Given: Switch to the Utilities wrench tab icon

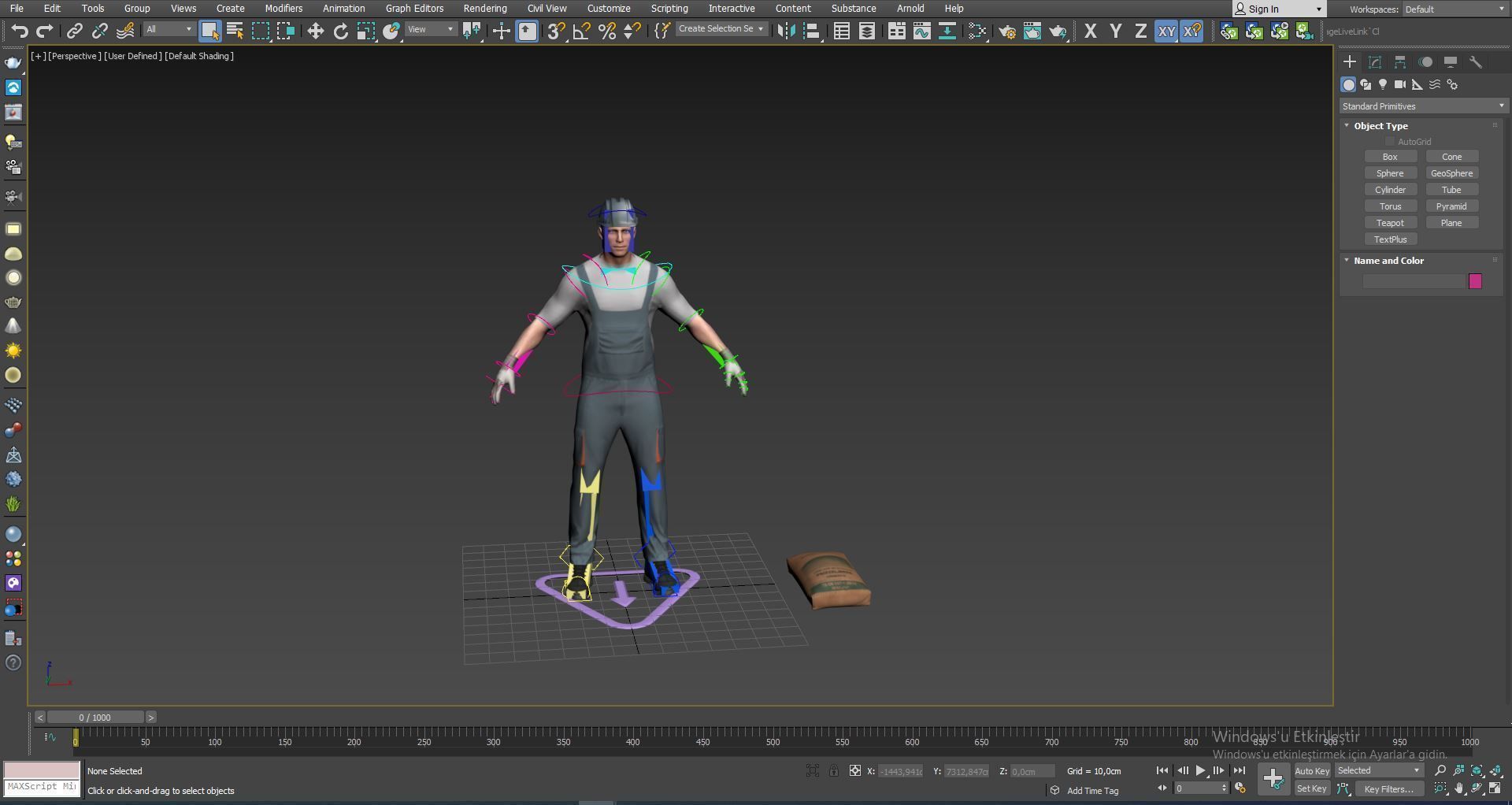Looking at the screenshot, I should point(1476,62).
